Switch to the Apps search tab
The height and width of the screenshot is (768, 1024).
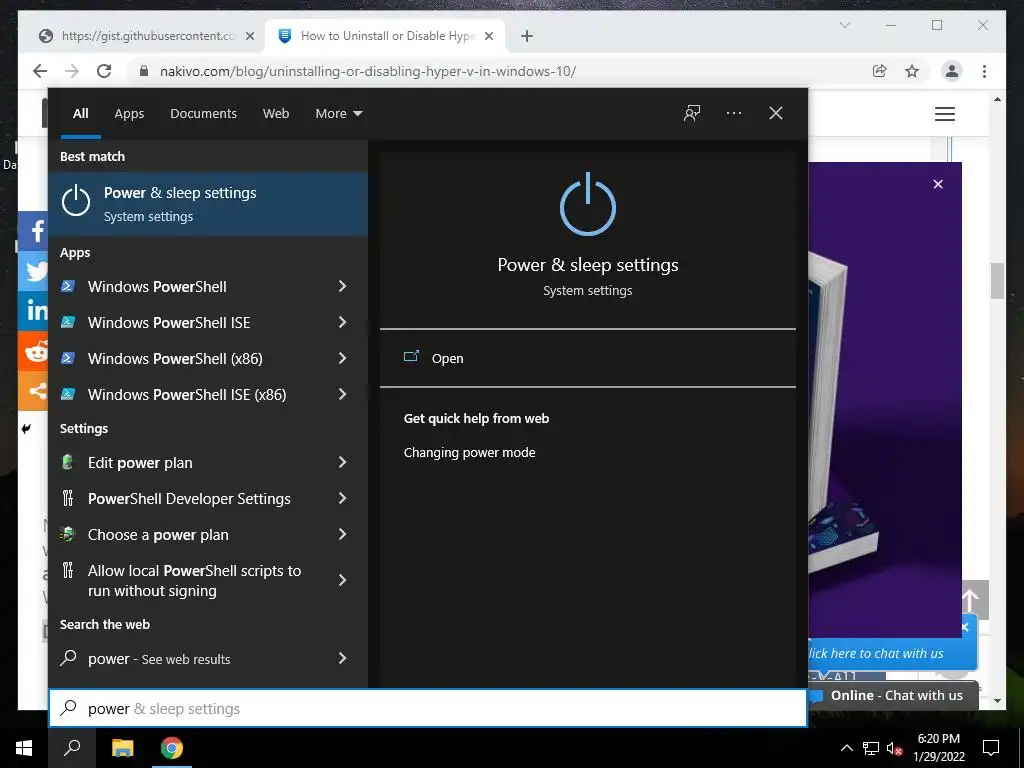tap(129, 114)
